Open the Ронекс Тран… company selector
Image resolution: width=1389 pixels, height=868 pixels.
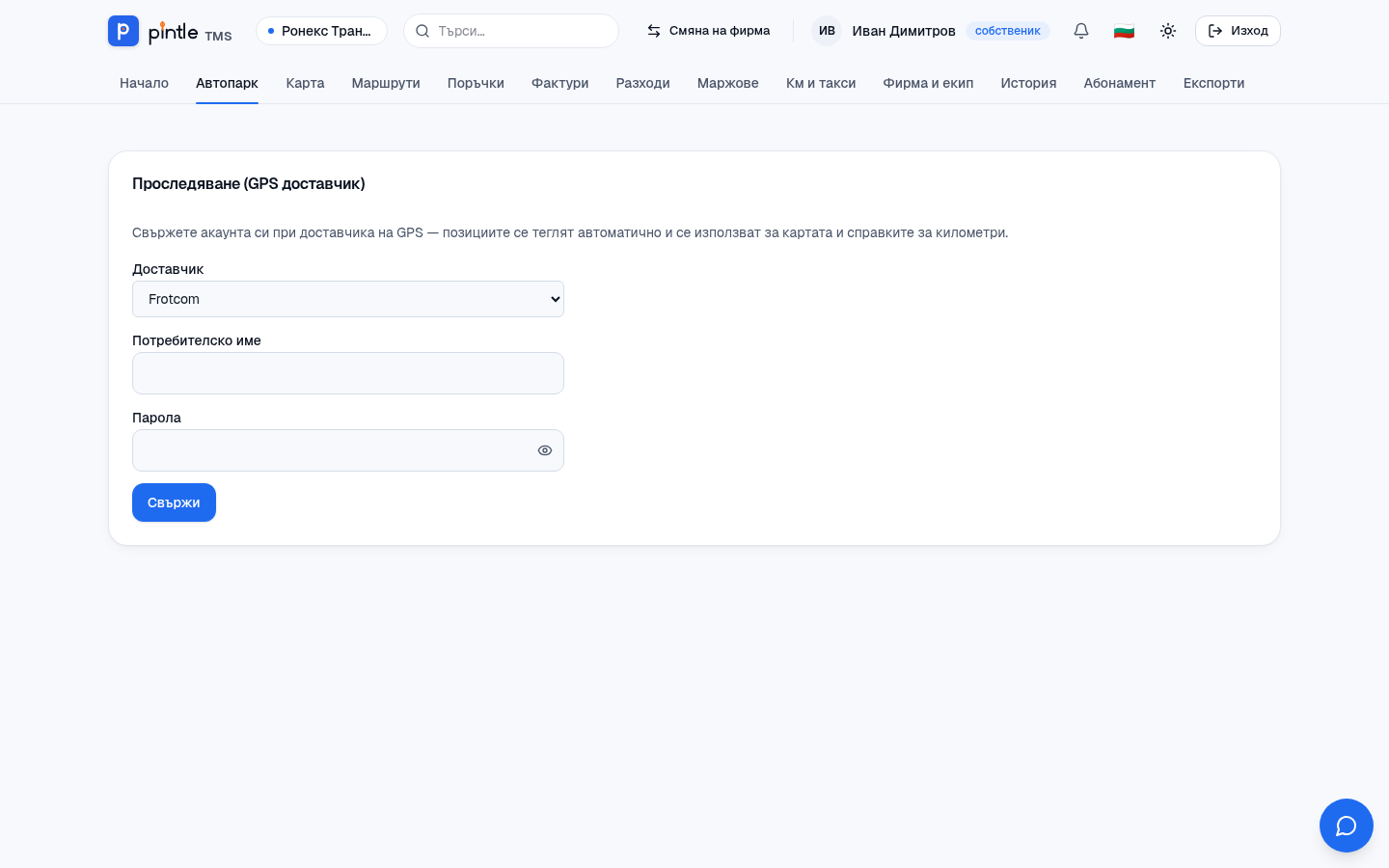point(321,31)
